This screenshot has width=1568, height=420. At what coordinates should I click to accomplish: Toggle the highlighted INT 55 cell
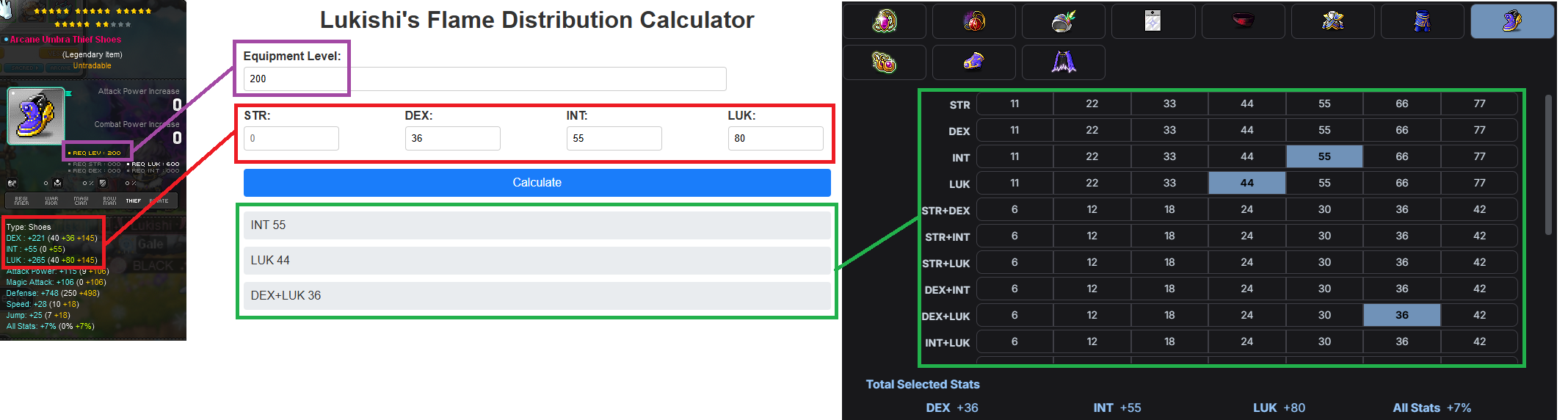[1324, 156]
